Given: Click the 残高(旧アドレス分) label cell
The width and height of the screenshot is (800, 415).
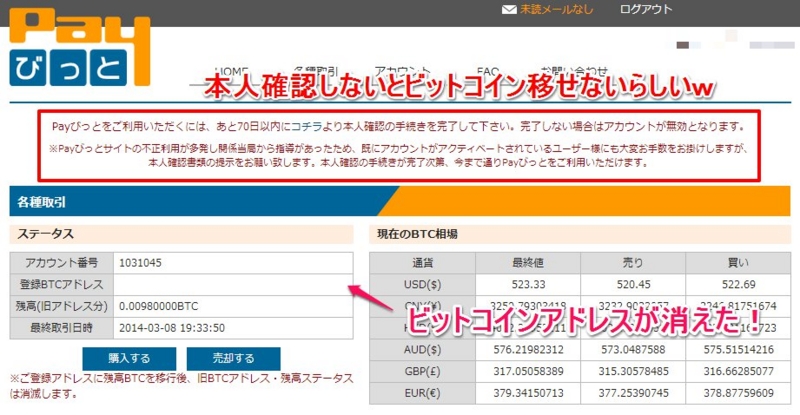Looking at the screenshot, I should 61,306.
